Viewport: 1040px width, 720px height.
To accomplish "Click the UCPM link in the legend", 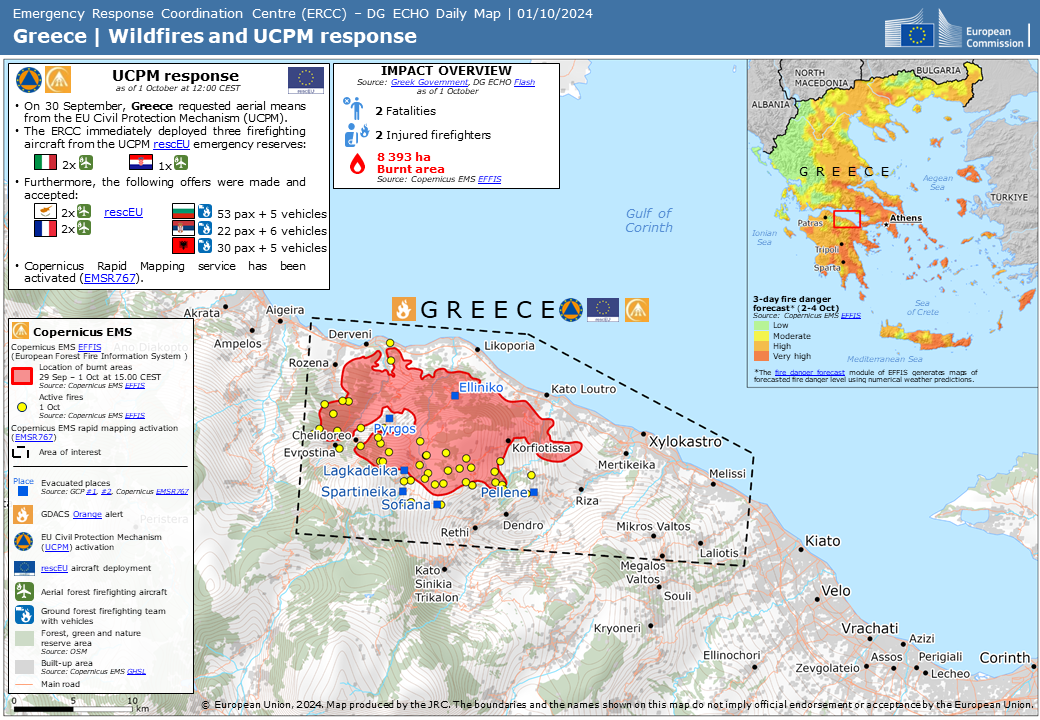I will pyautogui.click(x=54, y=548).
